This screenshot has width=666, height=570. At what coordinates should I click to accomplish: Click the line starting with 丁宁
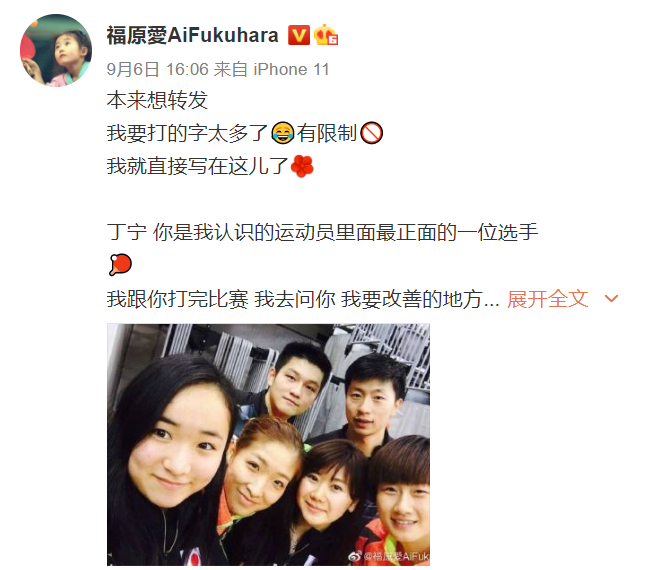[x=322, y=232]
